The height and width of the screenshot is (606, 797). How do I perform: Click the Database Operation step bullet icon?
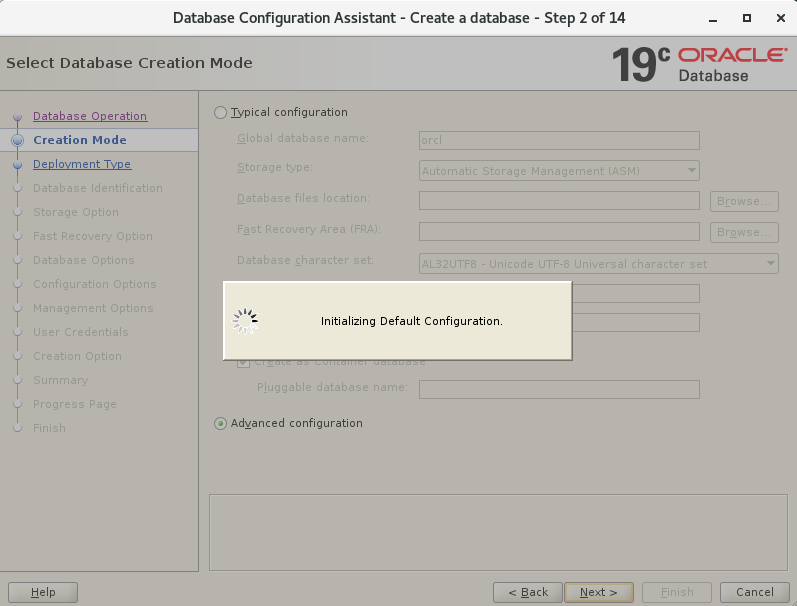coord(18,117)
